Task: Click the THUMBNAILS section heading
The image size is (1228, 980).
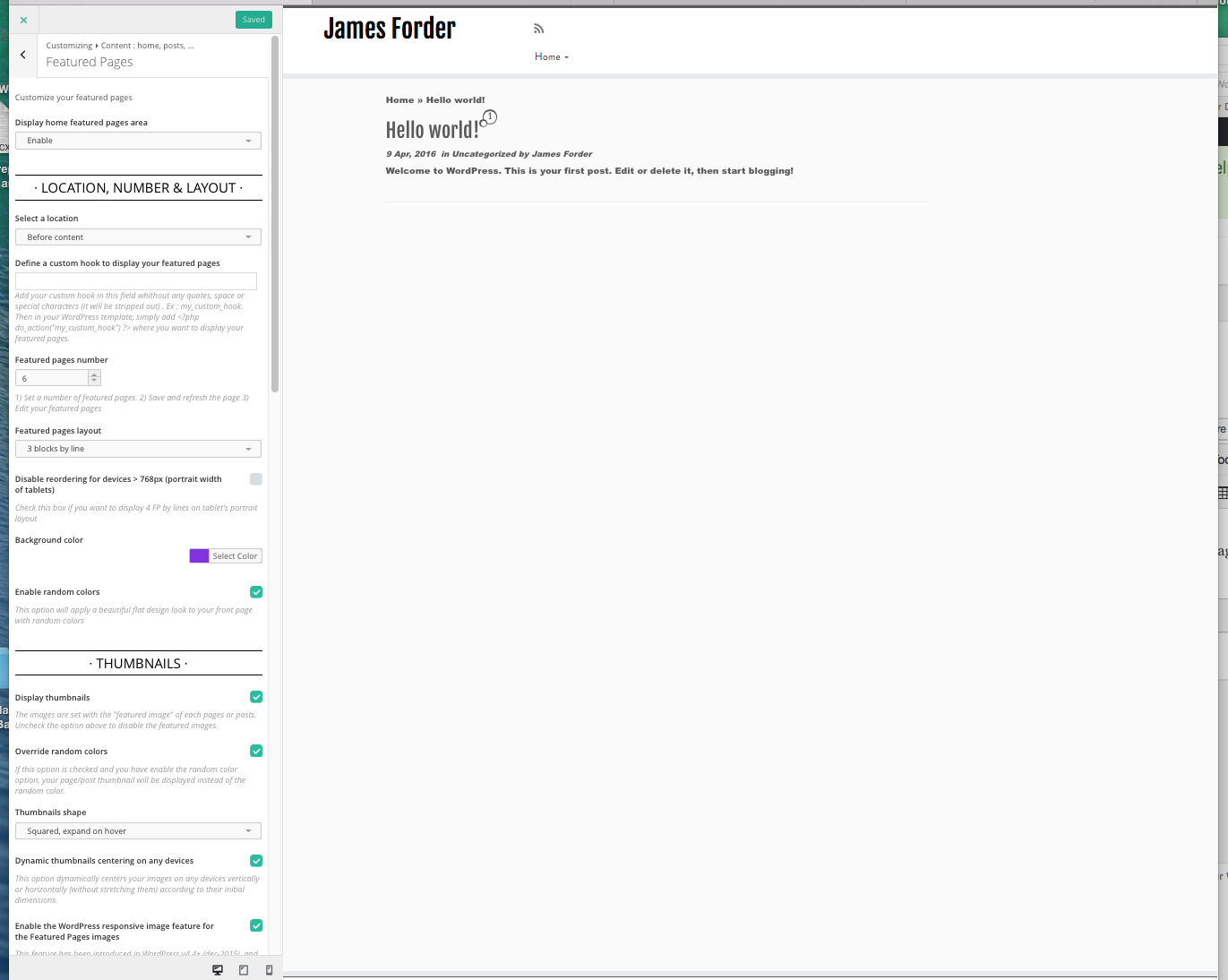Action: pos(139,664)
